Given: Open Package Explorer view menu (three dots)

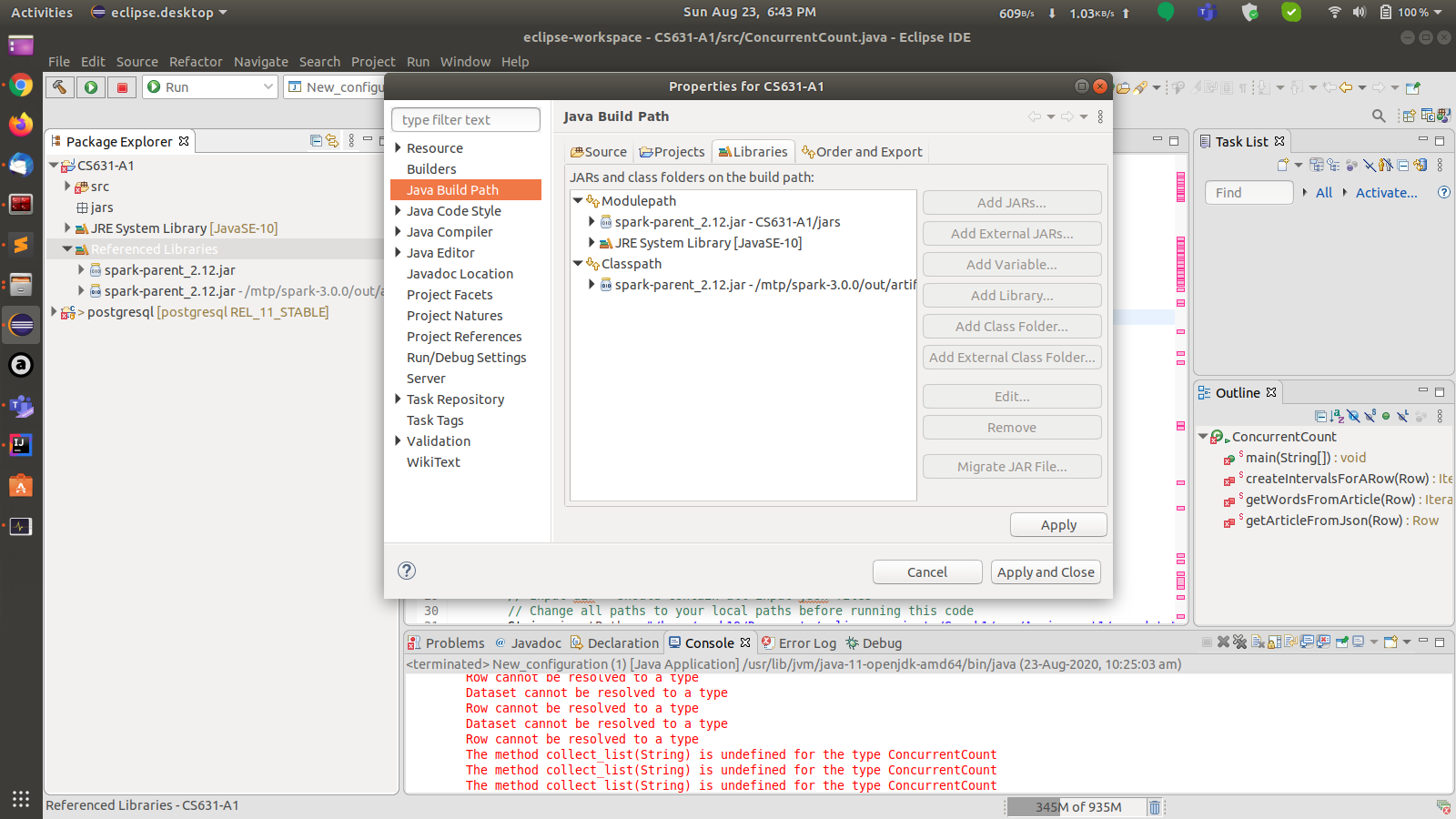Looking at the screenshot, I should pyautogui.click(x=351, y=141).
